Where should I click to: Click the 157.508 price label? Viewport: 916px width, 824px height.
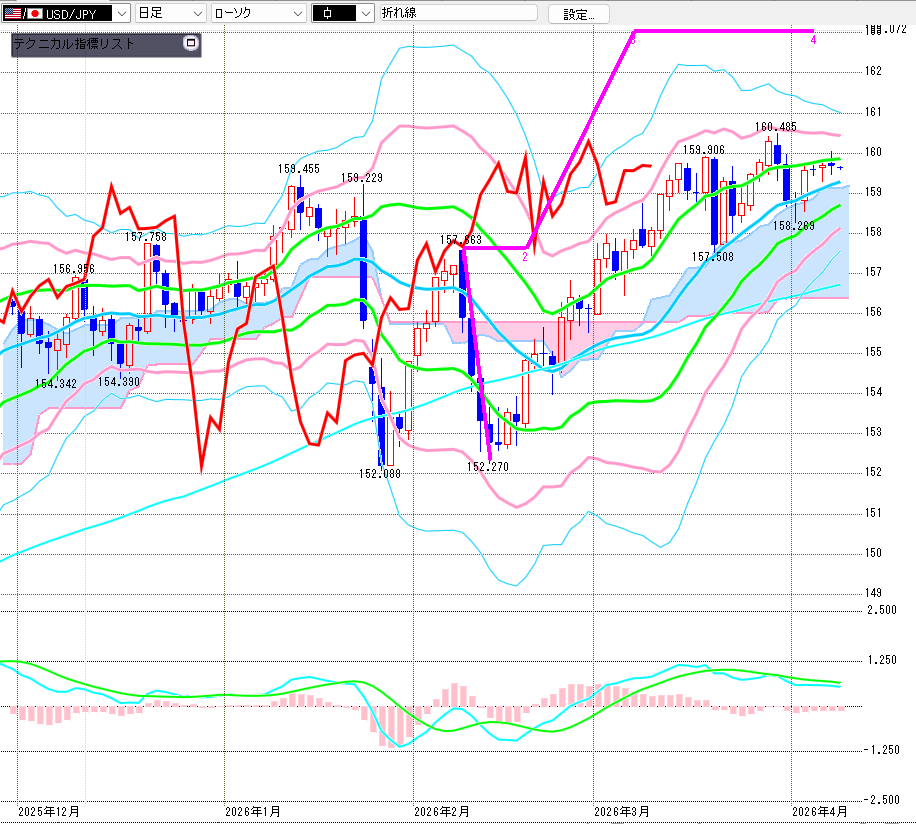pyautogui.click(x=712, y=257)
